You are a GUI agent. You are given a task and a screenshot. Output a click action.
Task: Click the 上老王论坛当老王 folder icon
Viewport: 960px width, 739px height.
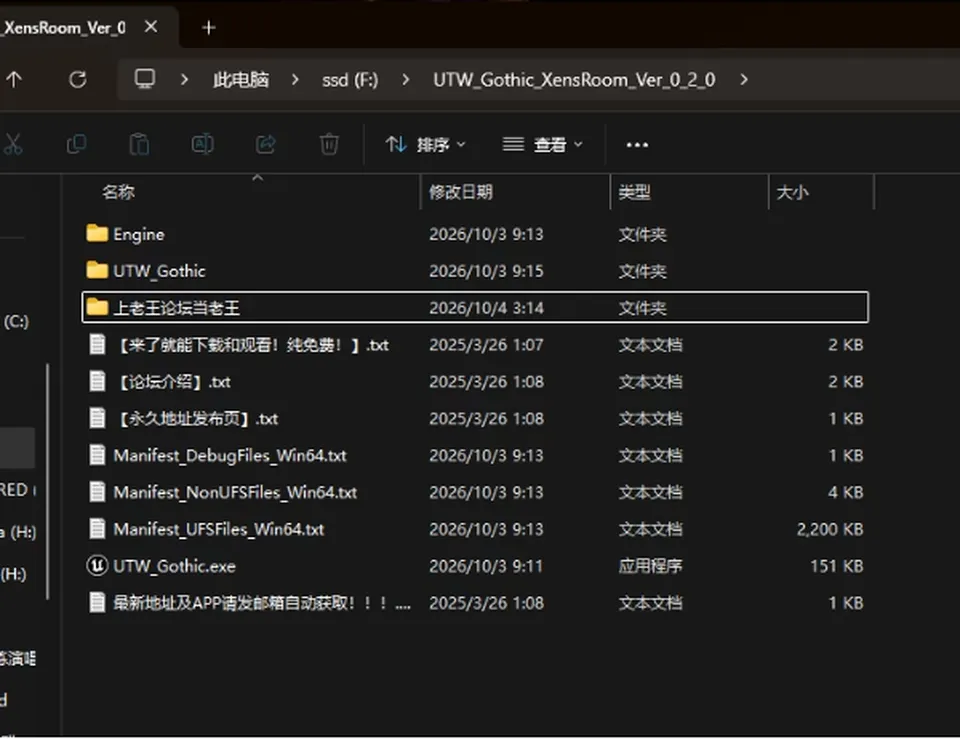coord(97,307)
